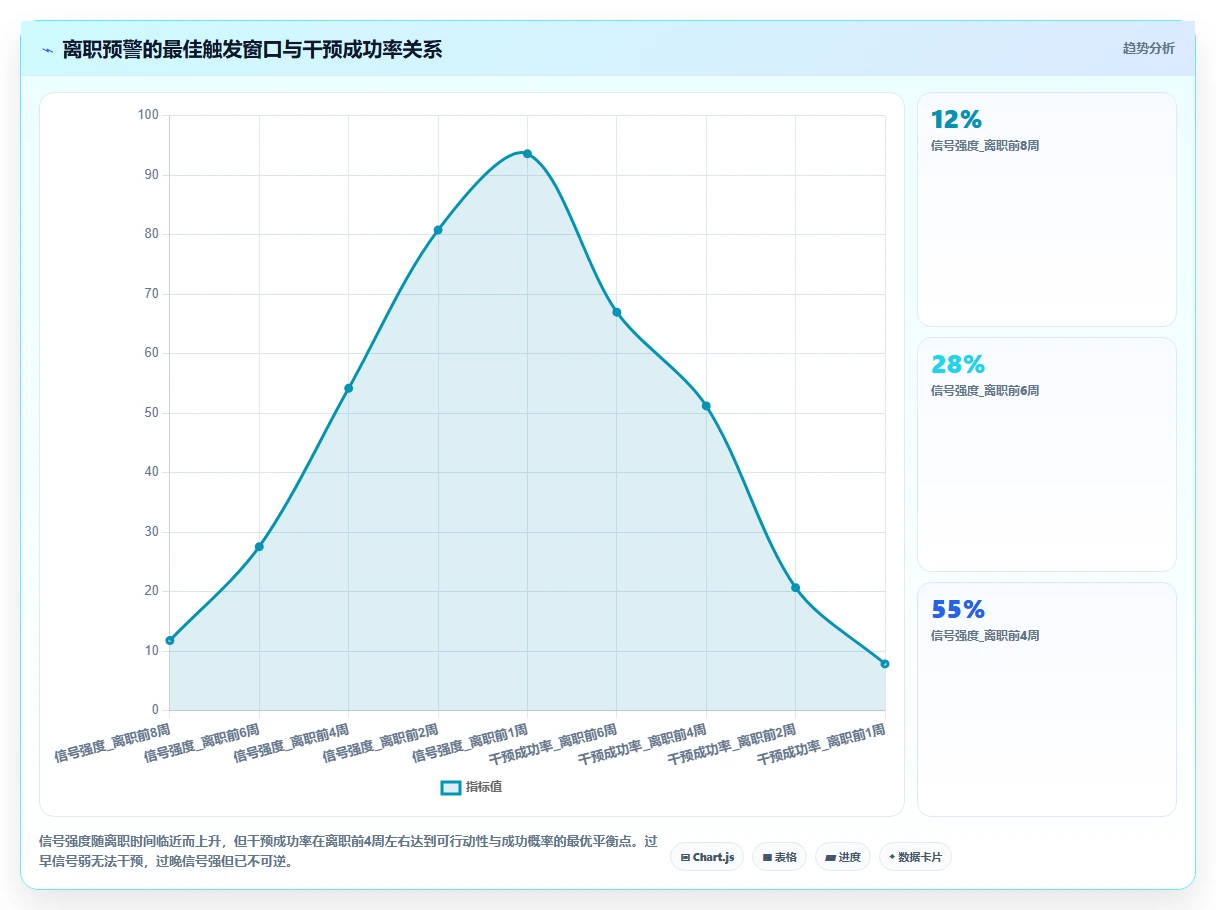This screenshot has width=1216, height=910.
Task: Click the title 离职预警的最佳触发窗口与干预成功率关系
Action: click(x=252, y=50)
